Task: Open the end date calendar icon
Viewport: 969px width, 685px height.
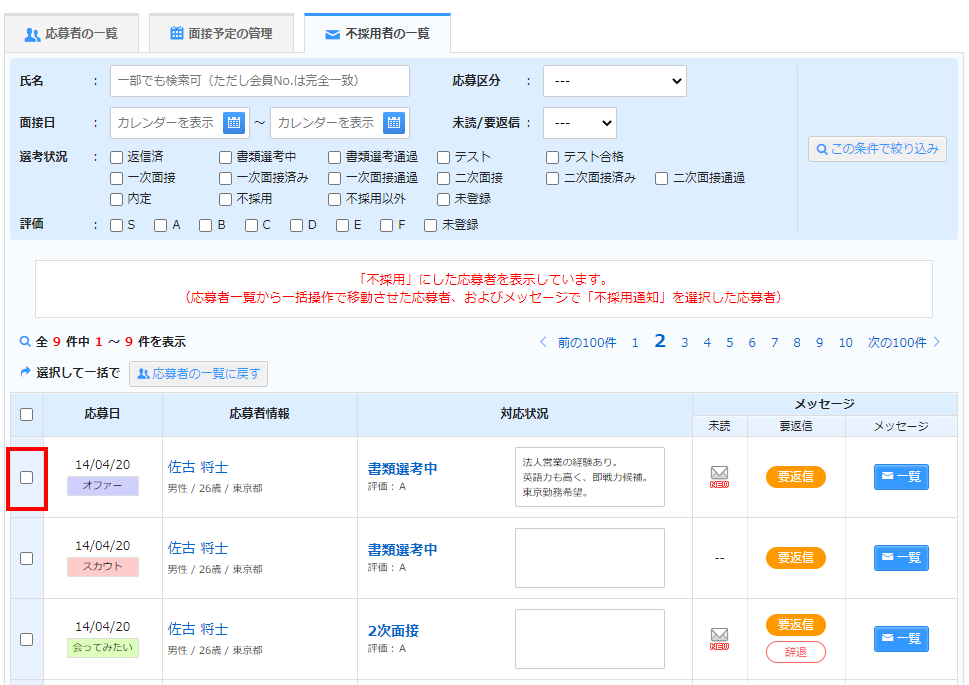Action: 394,122
